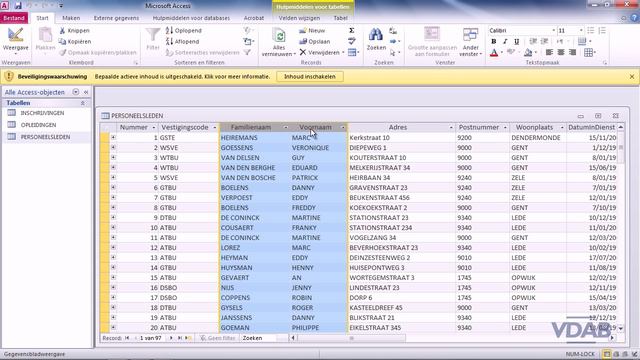
Task: Toggle Bold formatting
Action: pyautogui.click(x=494, y=42)
